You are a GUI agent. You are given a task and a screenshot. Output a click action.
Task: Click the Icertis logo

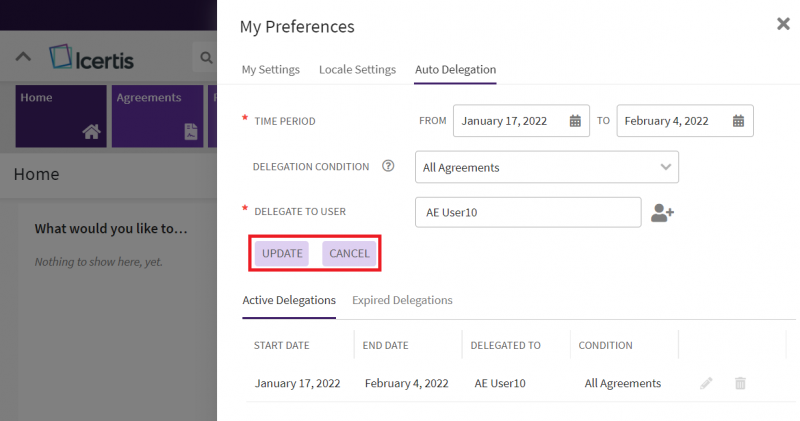coord(91,58)
